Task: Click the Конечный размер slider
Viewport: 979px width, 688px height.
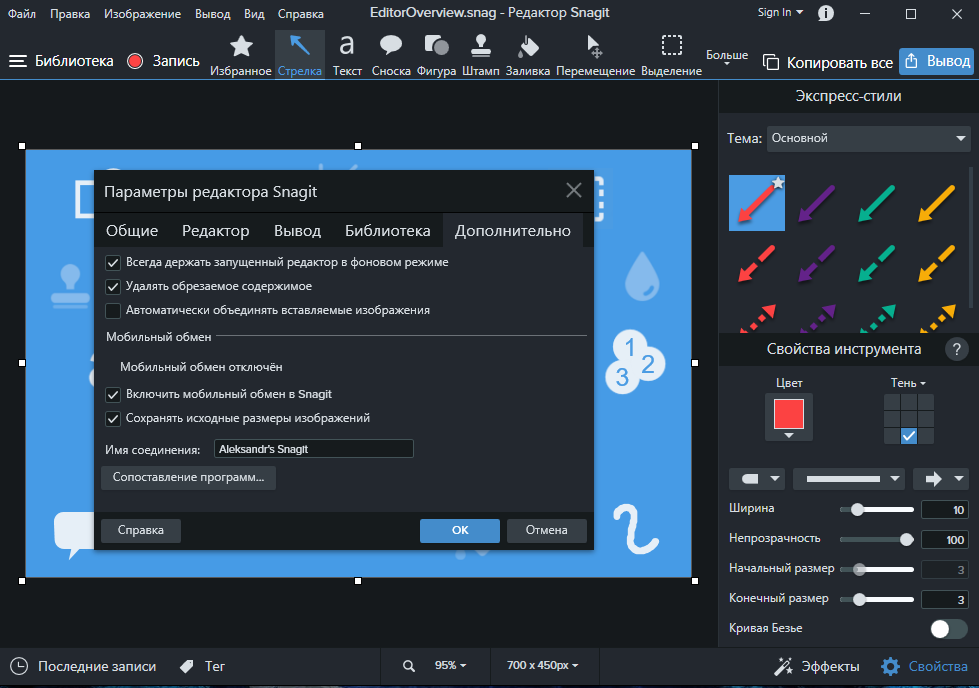Action: (x=877, y=600)
